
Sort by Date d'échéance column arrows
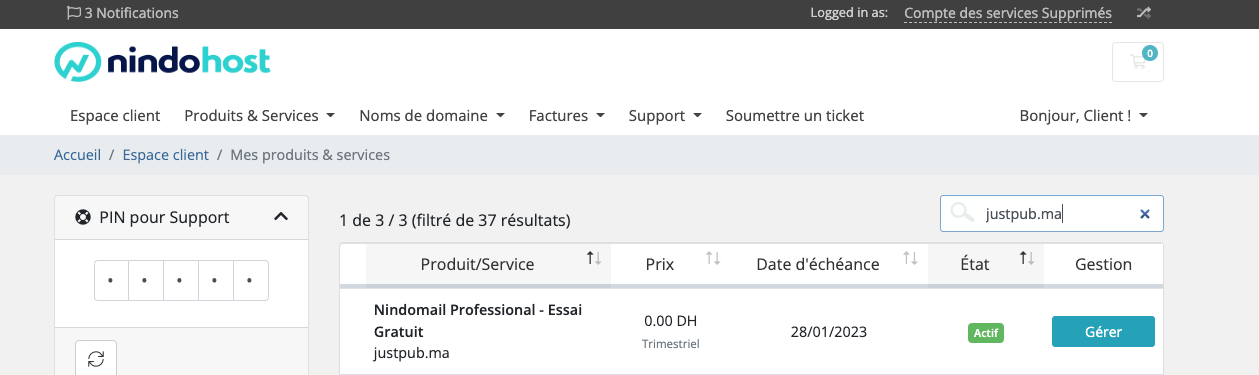tap(910, 259)
